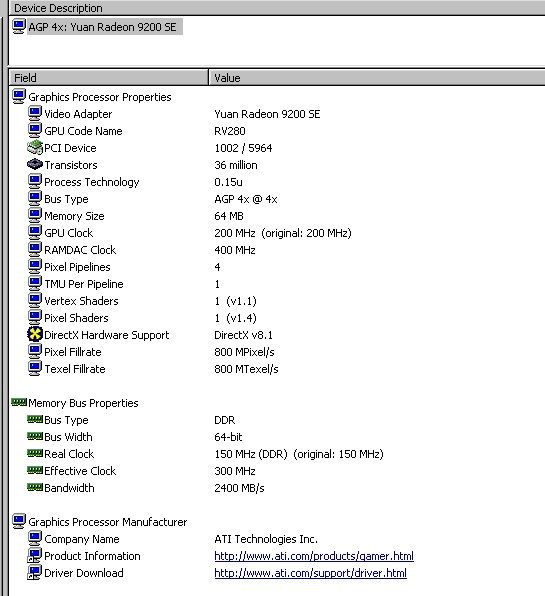Click the Pixel Shaders row icon
Image resolution: width=545 pixels, height=596 pixels.
(x=35, y=317)
